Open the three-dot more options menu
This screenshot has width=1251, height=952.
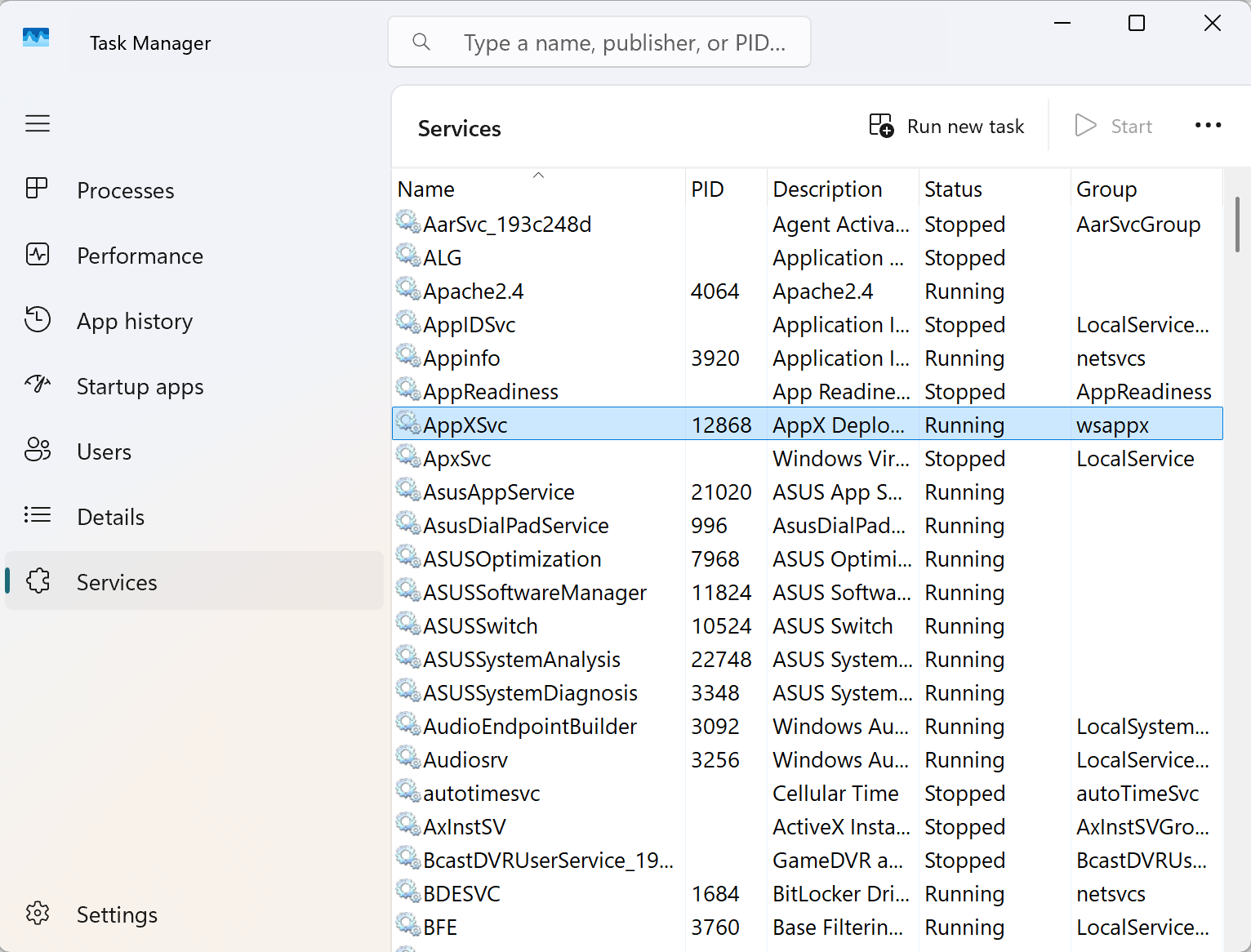[1208, 125]
